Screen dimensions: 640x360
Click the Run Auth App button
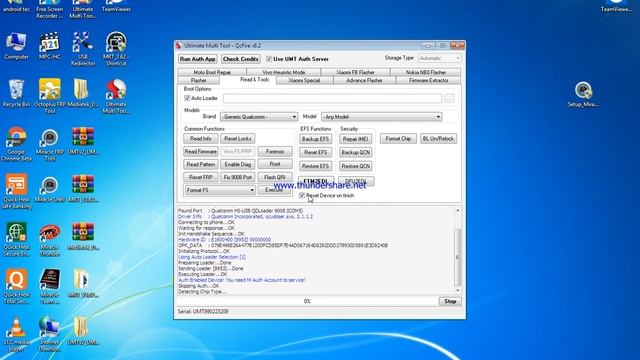[x=198, y=59]
